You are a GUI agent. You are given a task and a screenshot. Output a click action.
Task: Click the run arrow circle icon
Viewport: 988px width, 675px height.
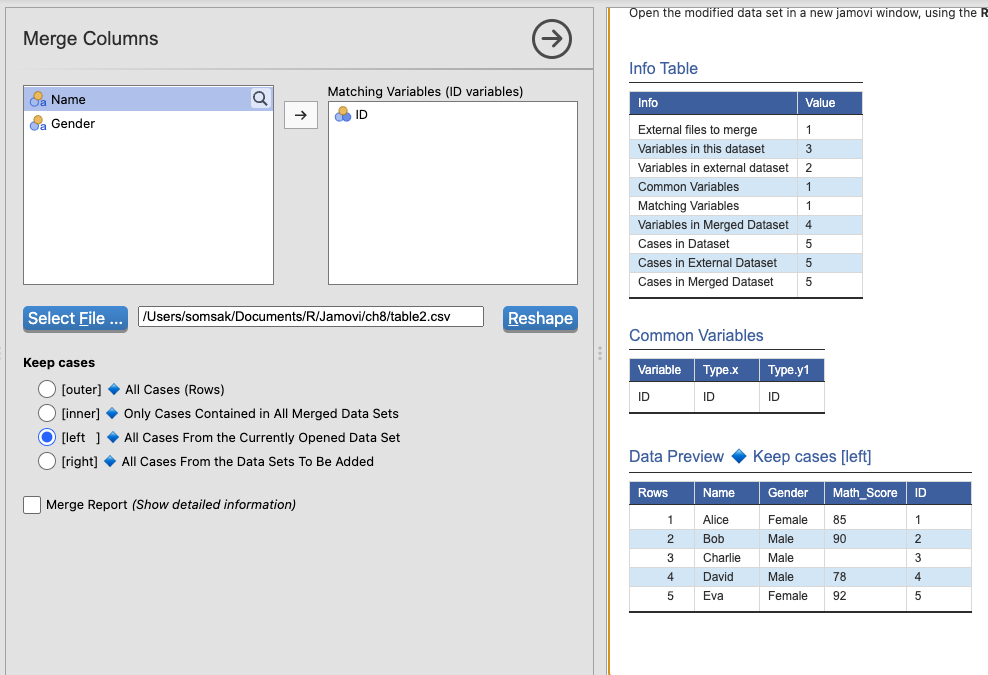[552, 39]
